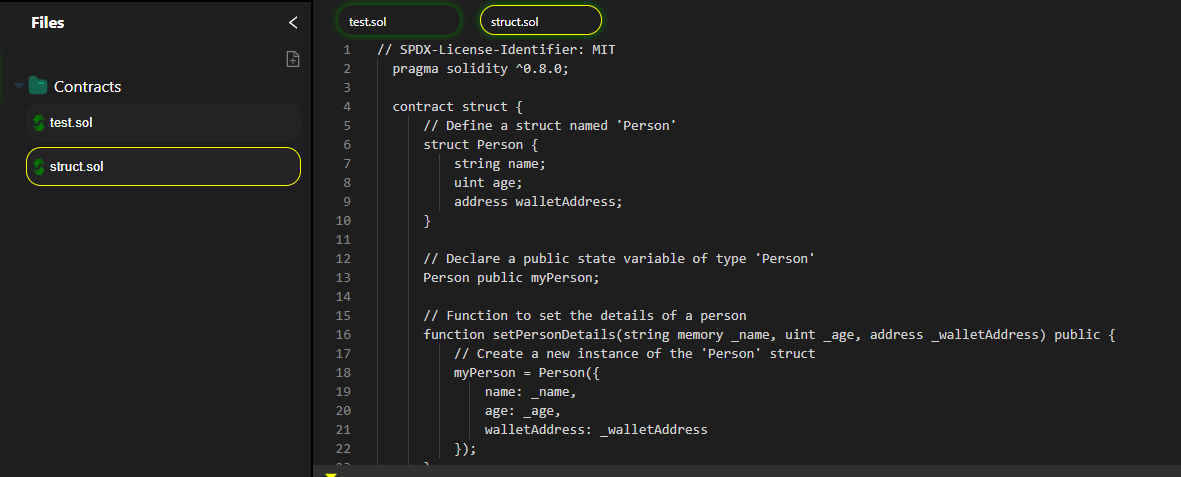
Task: Collapse the Contracts folder disclosure triangle
Action: (19, 87)
